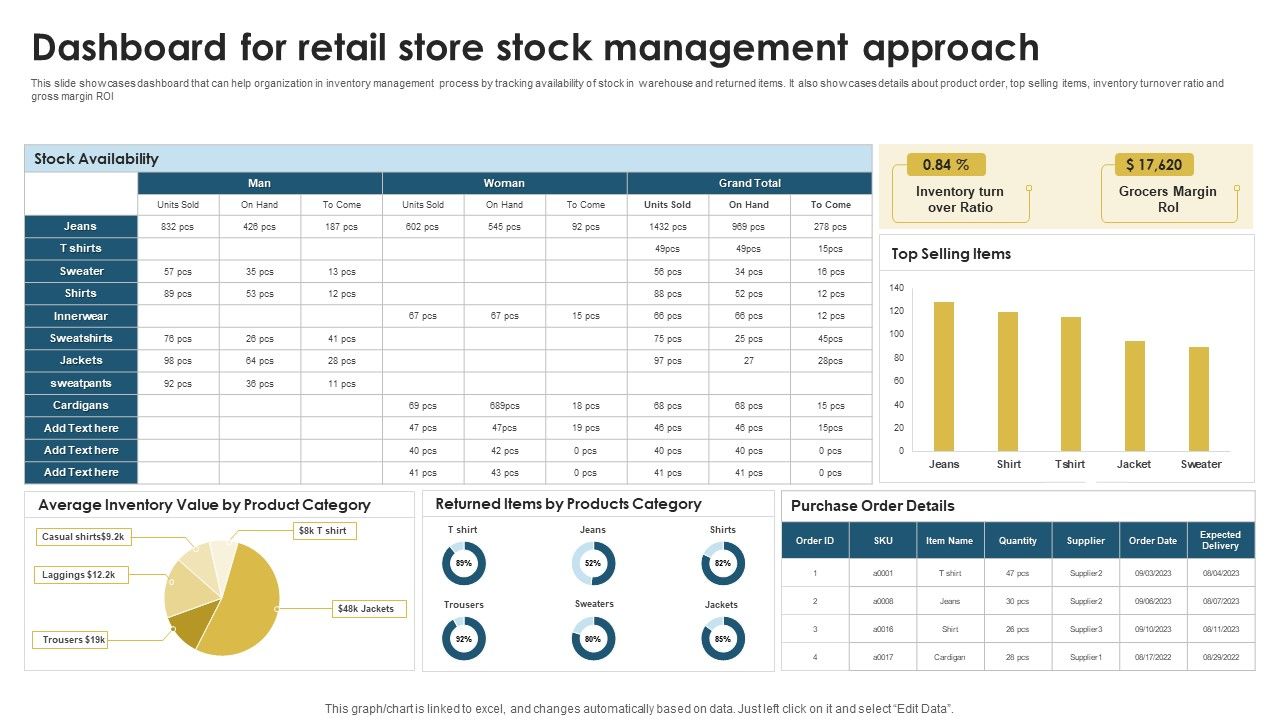Select the Jeans 52% returned items donut
This screenshot has width=1280, height=720.
point(593,563)
